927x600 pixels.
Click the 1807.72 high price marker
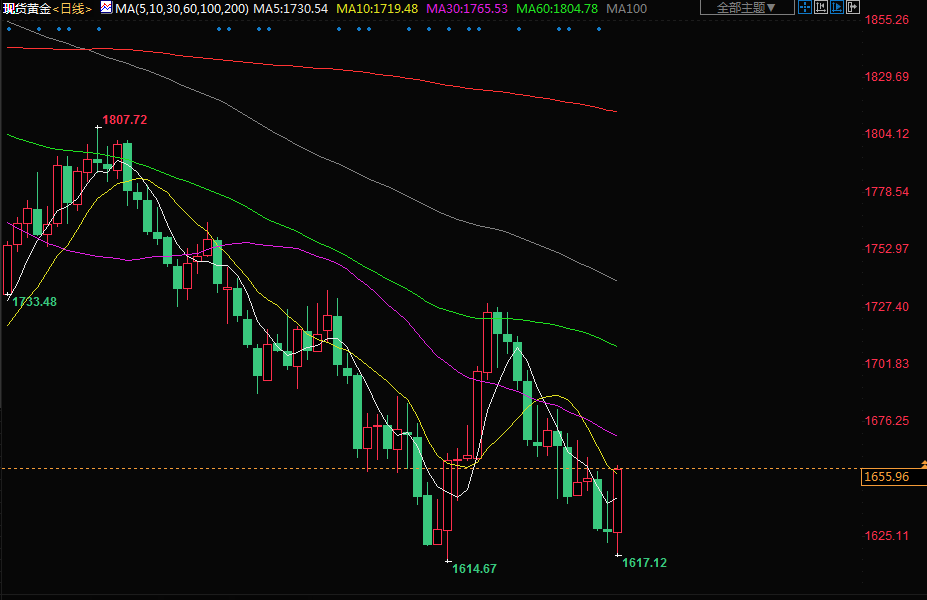[x=124, y=120]
